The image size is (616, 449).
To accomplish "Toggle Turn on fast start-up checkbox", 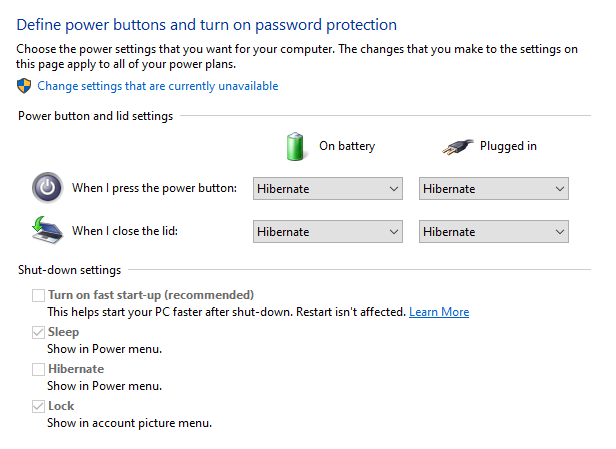I will [x=38, y=295].
